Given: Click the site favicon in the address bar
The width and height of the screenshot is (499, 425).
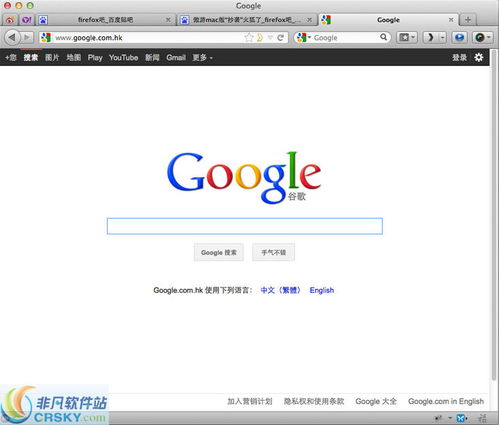Looking at the screenshot, I should pyautogui.click(x=46, y=37).
